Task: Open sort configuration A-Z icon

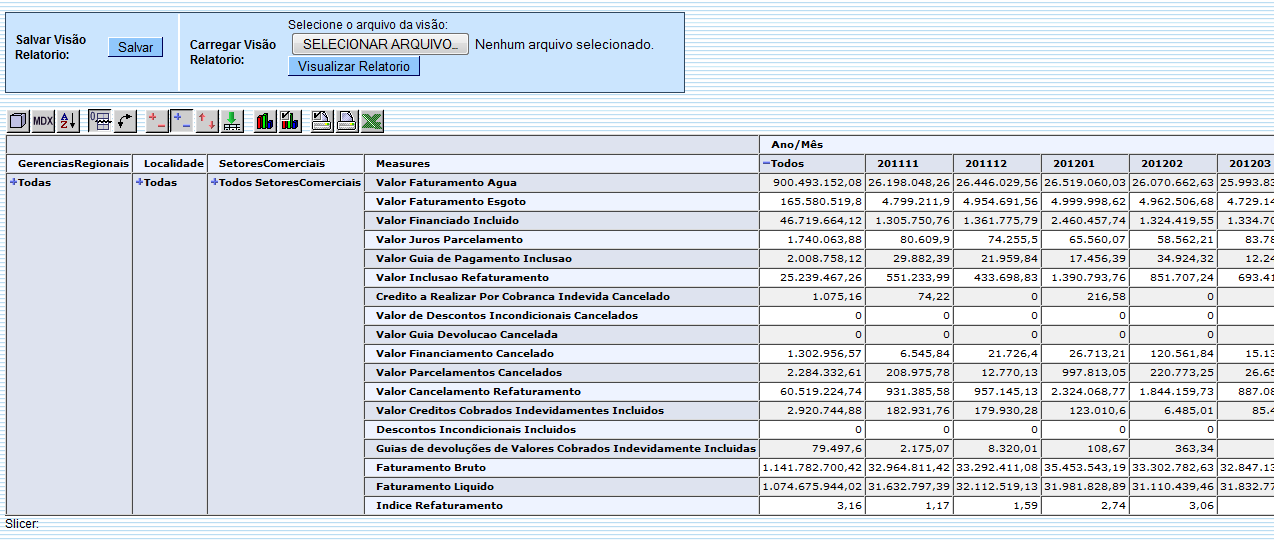Action: (68, 121)
